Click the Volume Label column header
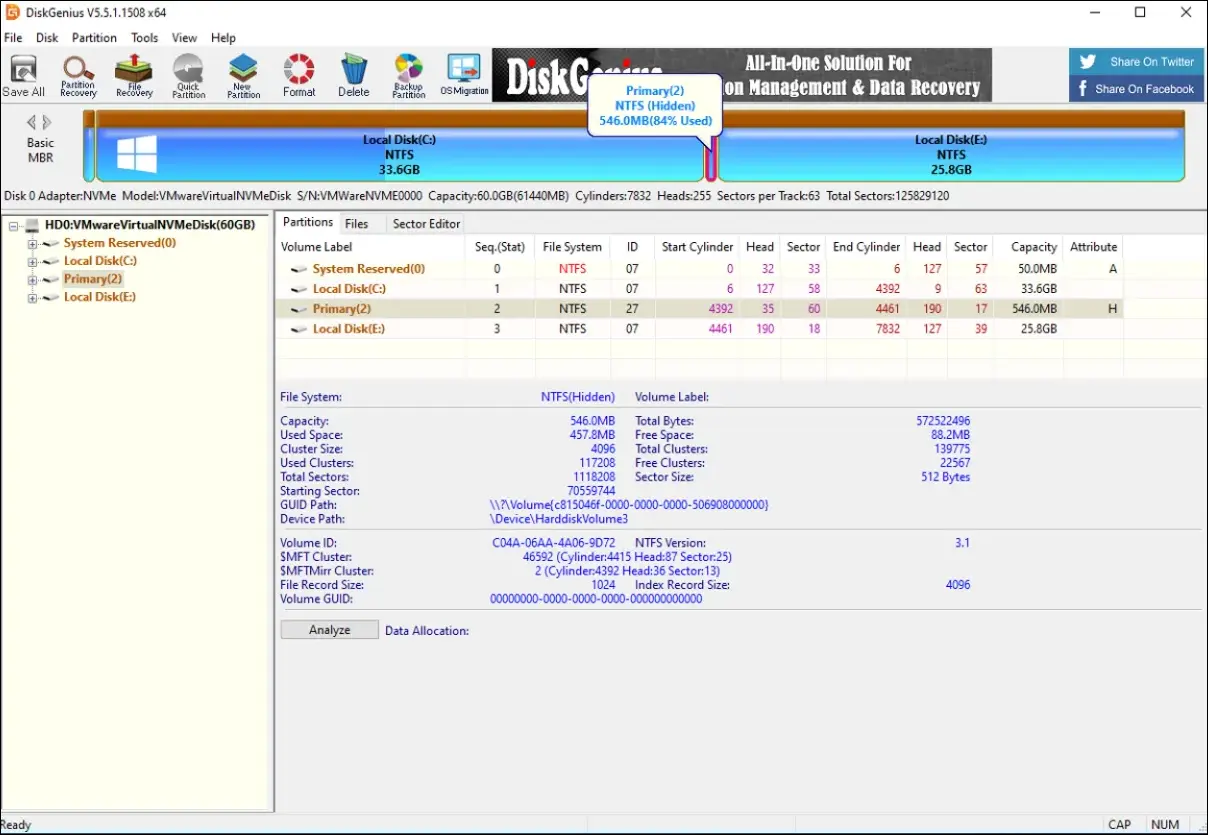 pos(370,247)
